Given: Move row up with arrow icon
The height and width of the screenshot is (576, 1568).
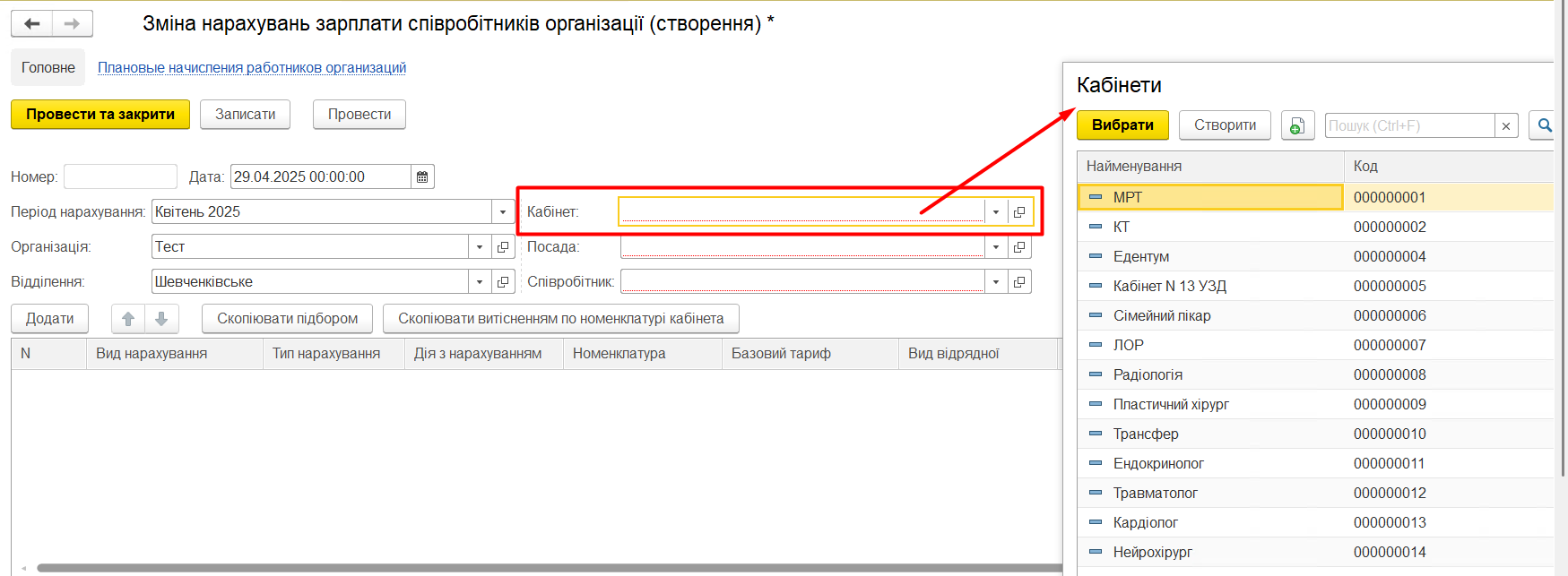Looking at the screenshot, I should 128,319.
